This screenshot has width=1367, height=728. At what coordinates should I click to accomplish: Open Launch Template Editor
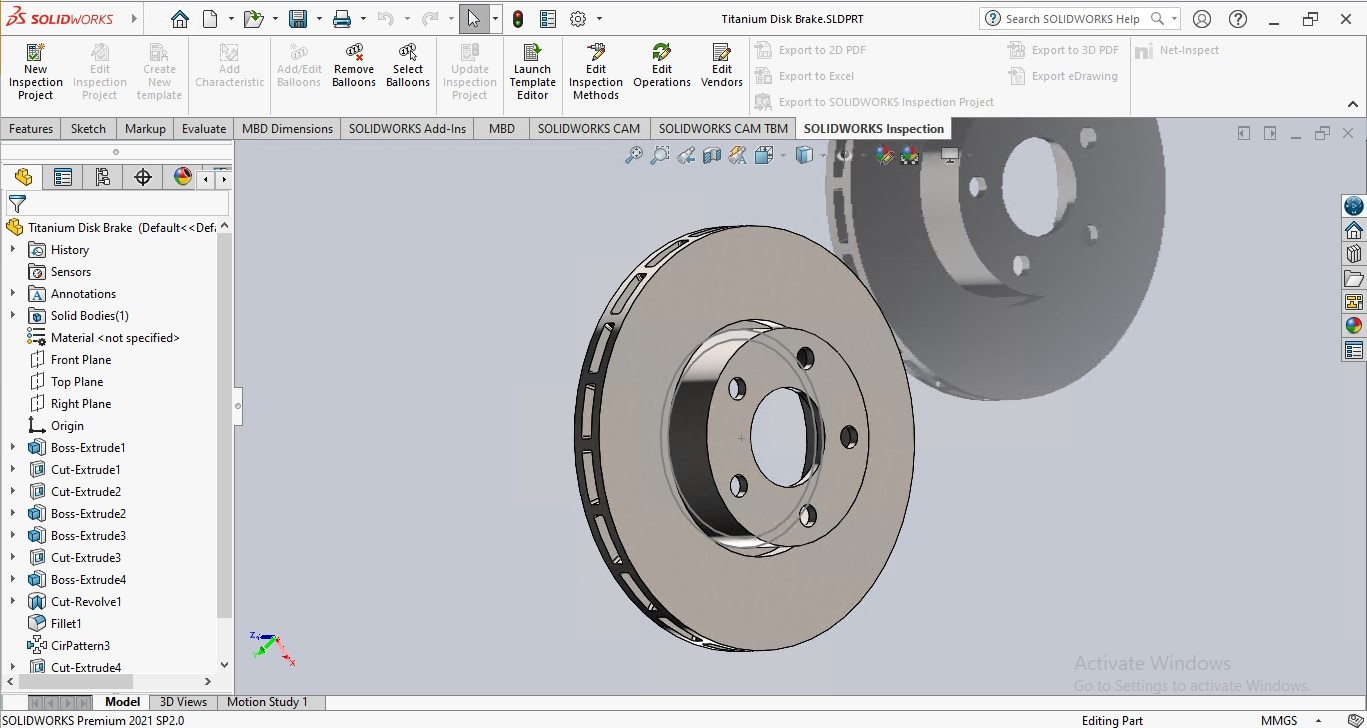click(532, 71)
